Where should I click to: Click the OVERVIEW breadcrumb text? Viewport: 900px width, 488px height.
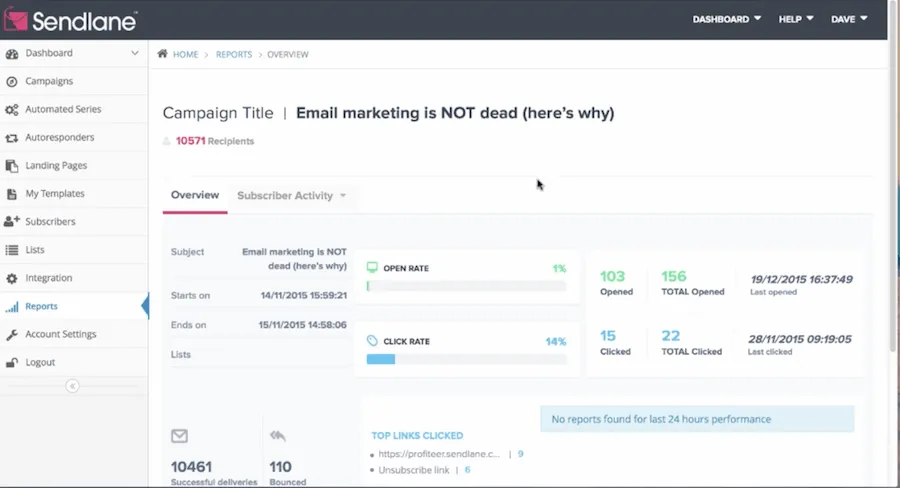coord(288,55)
